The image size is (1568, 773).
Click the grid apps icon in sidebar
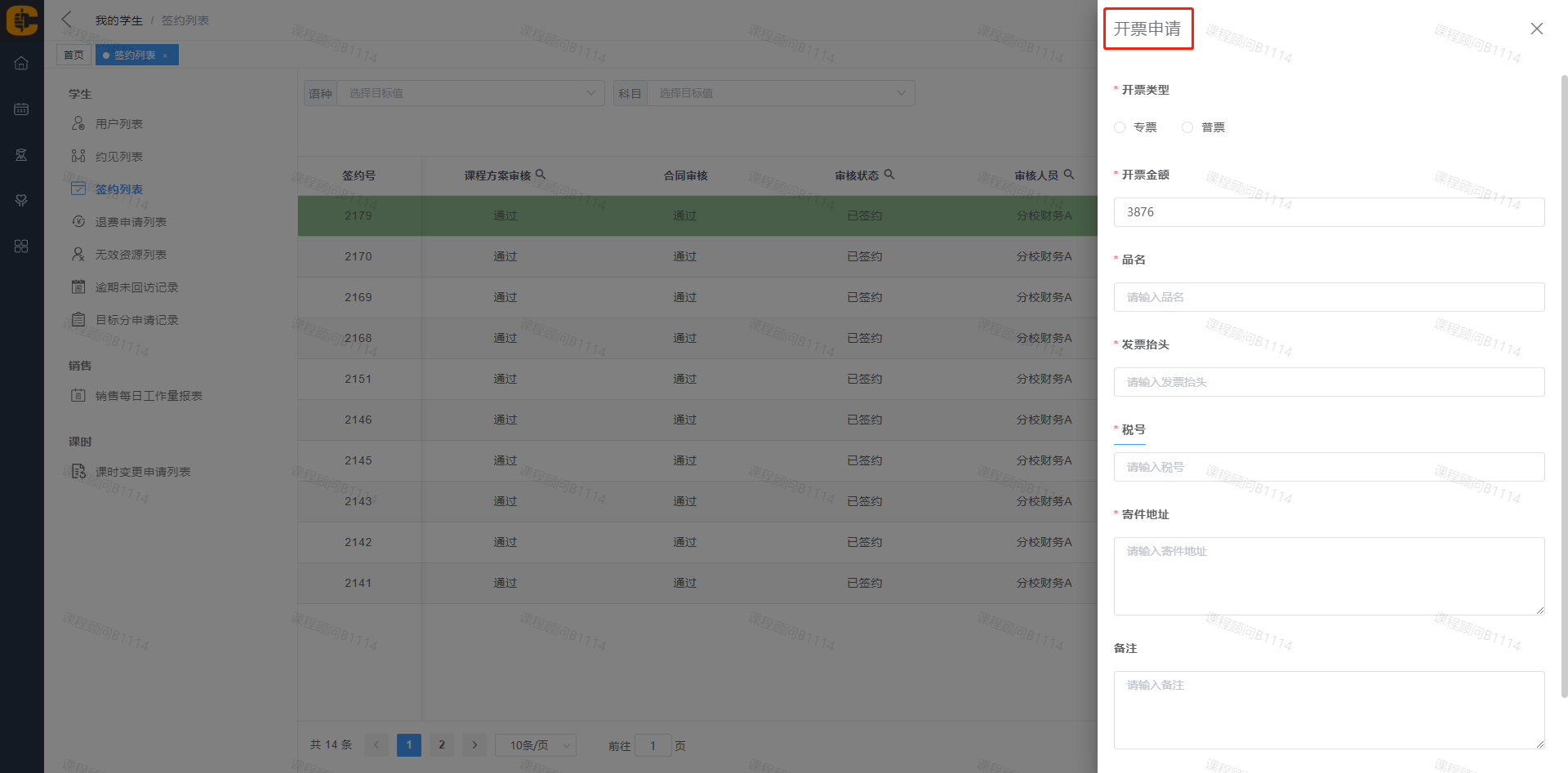click(x=21, y=247)
